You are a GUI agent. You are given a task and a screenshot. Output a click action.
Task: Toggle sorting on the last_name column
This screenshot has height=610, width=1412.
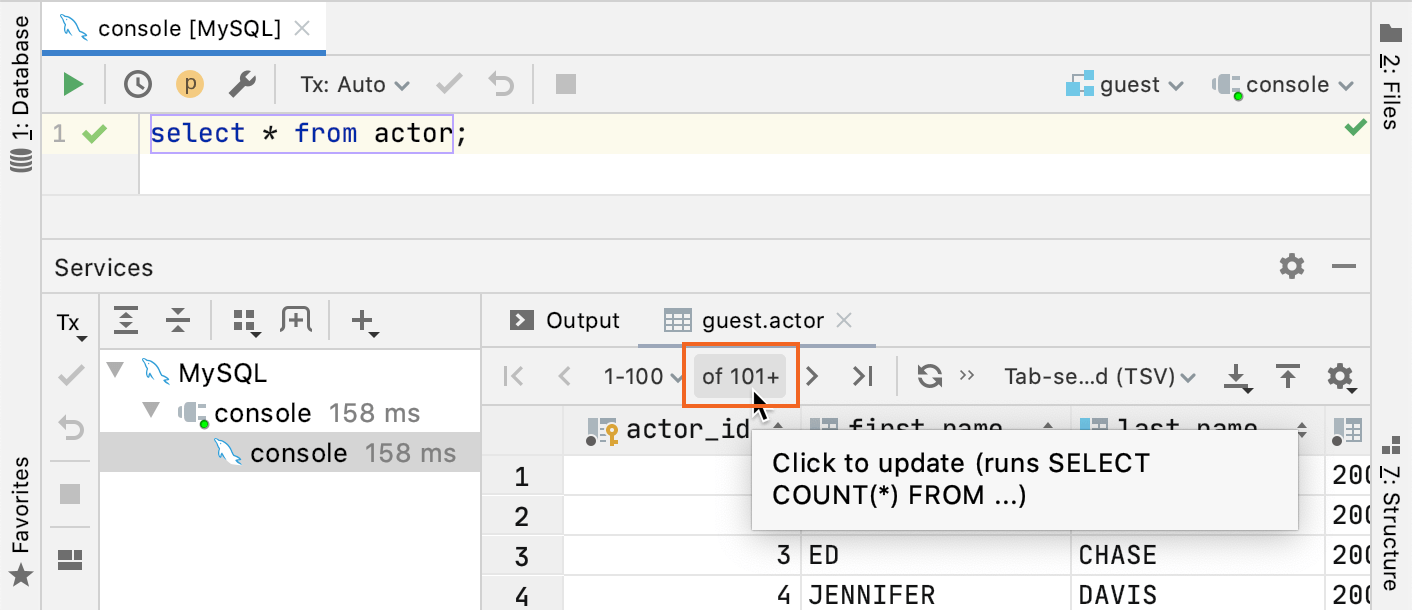point(1302,429)
